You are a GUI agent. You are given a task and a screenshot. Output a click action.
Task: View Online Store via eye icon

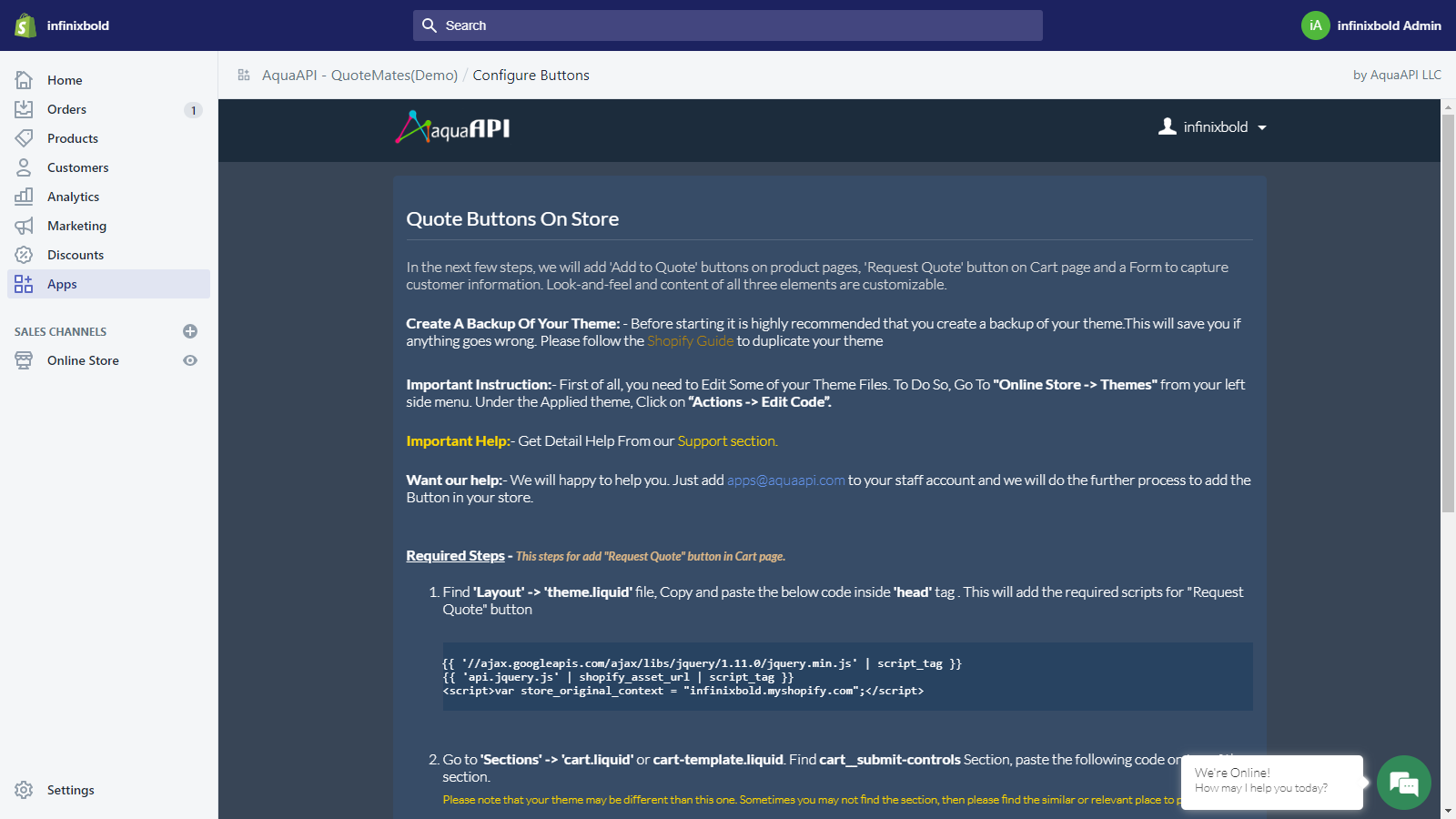(190, 360)
